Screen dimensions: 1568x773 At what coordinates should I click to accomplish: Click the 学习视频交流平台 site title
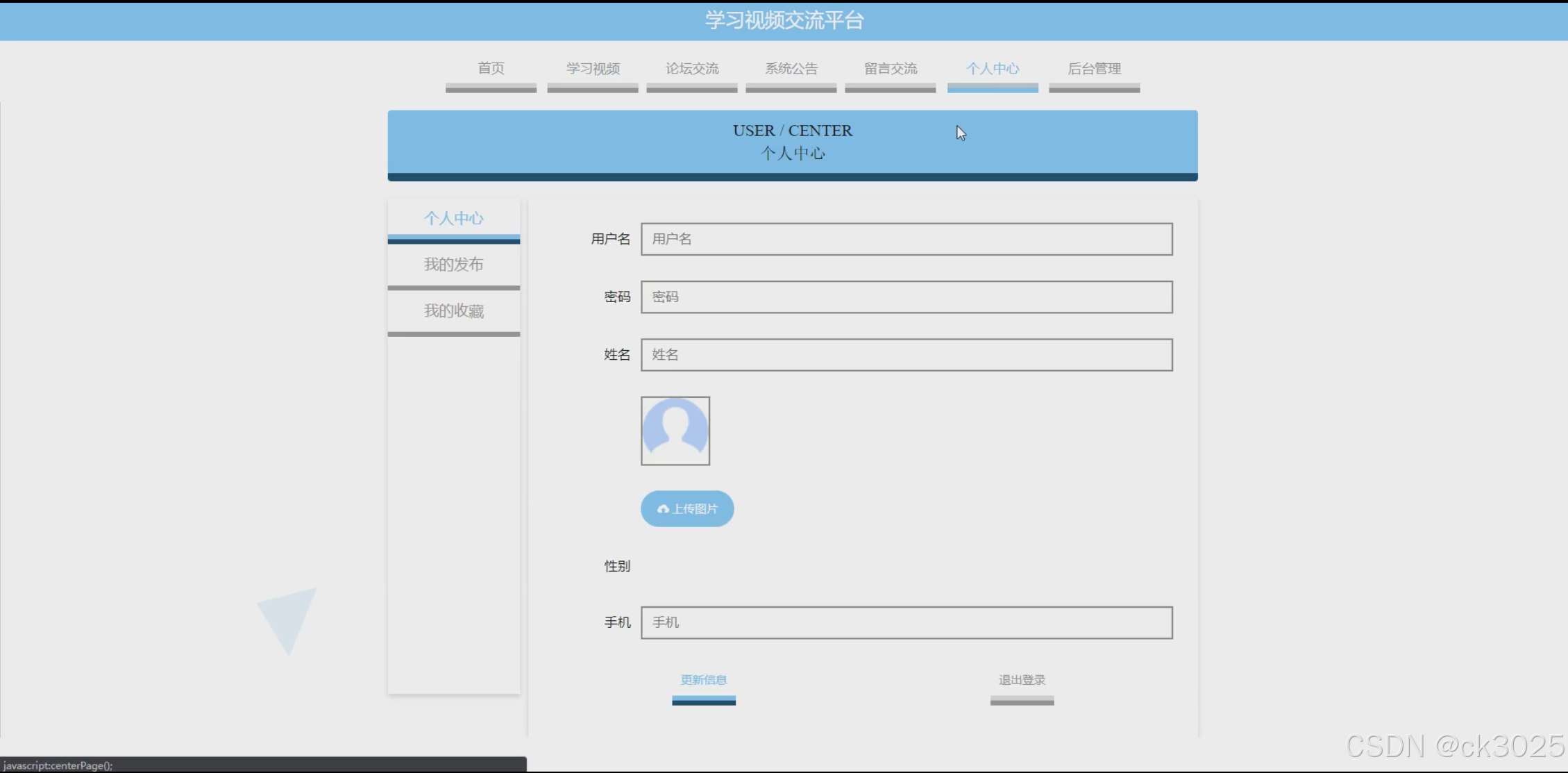[784, 20]
